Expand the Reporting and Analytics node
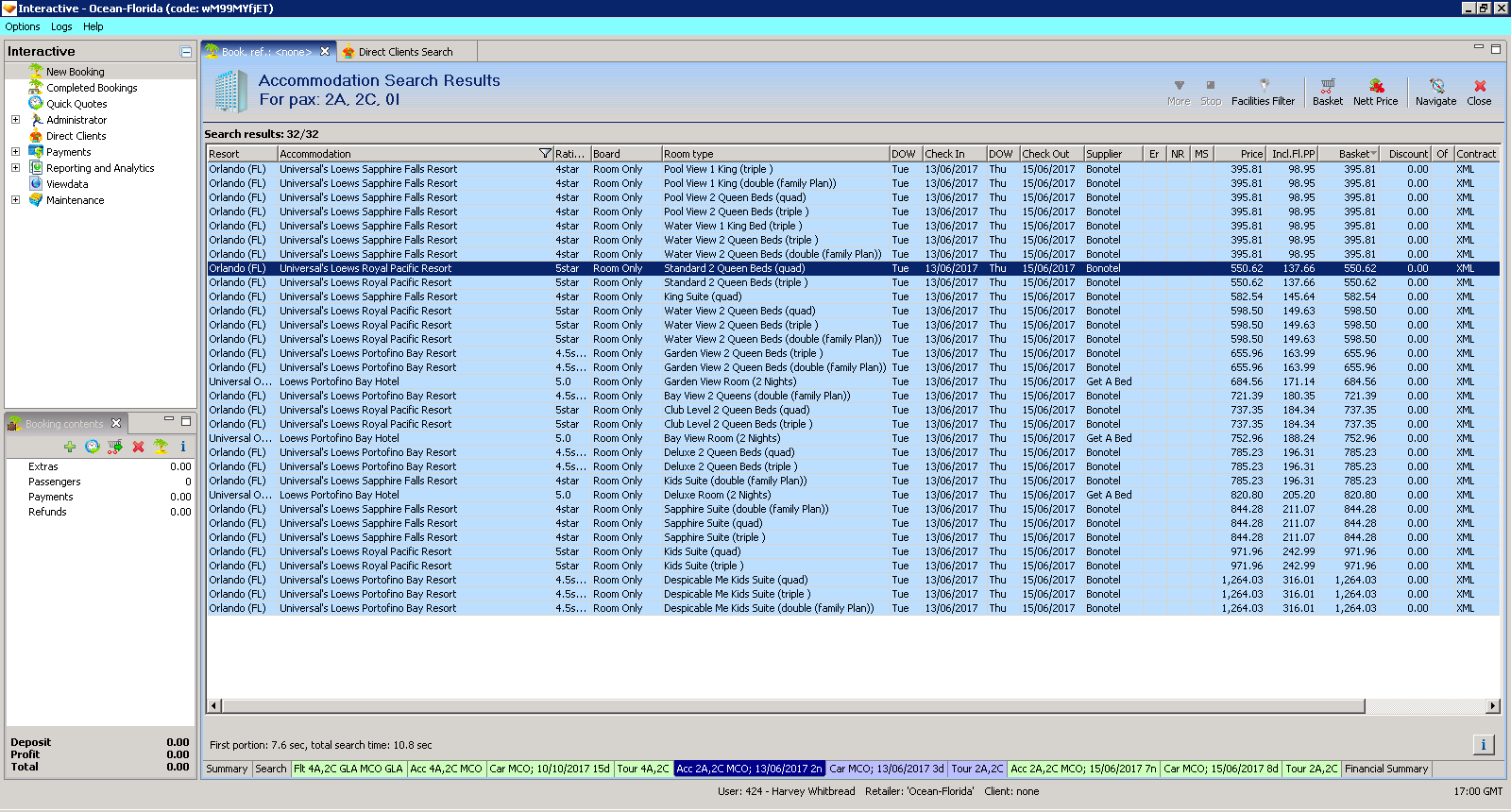1511x812 pixels. point(15,168)
